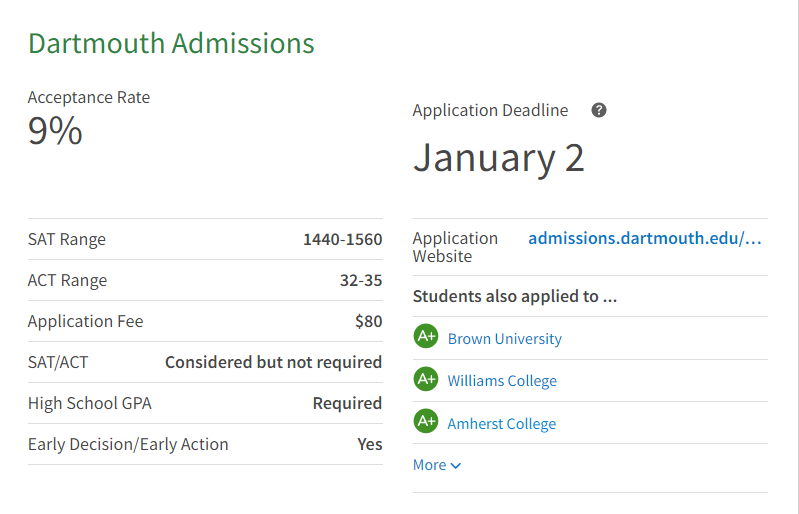Click the $80 application fee value

pyautogui.click(x=368, y=322)
